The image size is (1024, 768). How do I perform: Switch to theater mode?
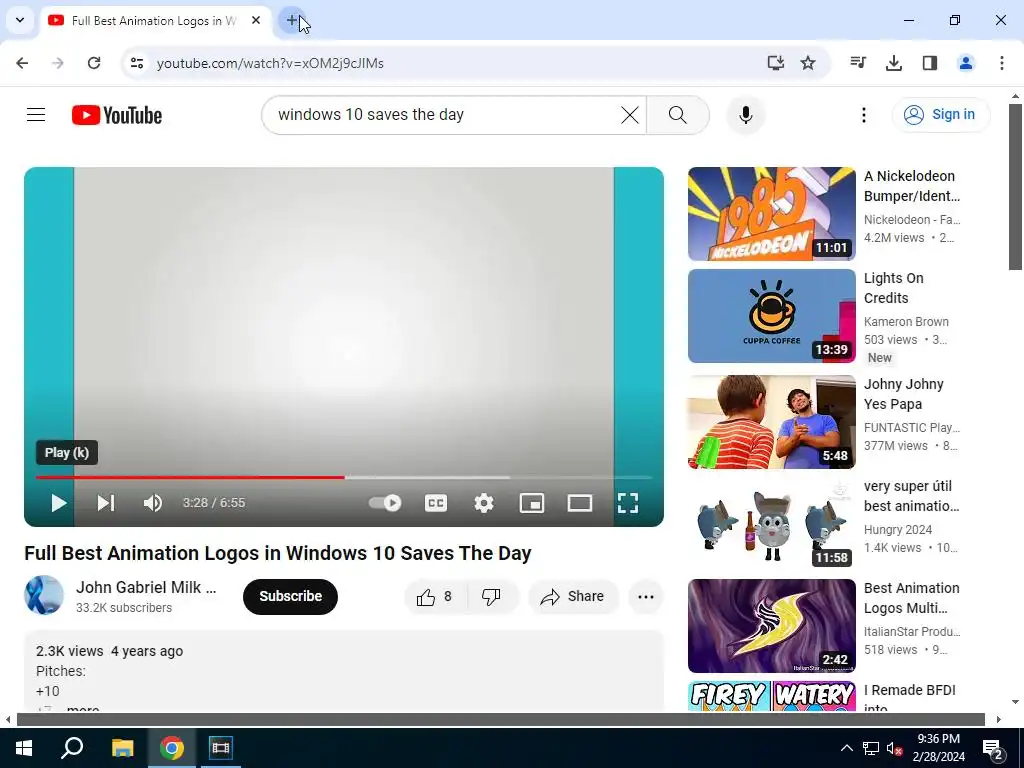(x=580, y=503)
